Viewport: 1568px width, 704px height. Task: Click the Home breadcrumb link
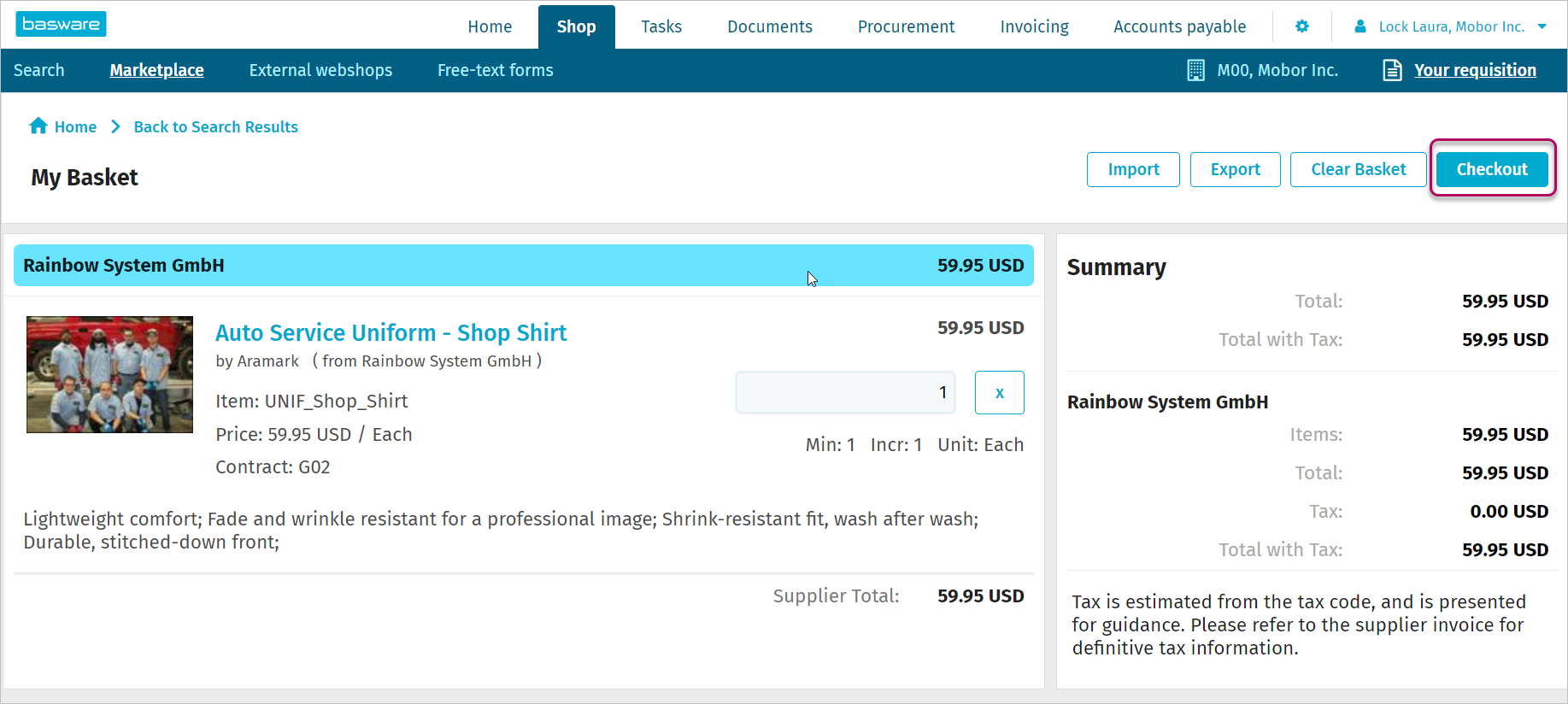(x=75, y=126)
